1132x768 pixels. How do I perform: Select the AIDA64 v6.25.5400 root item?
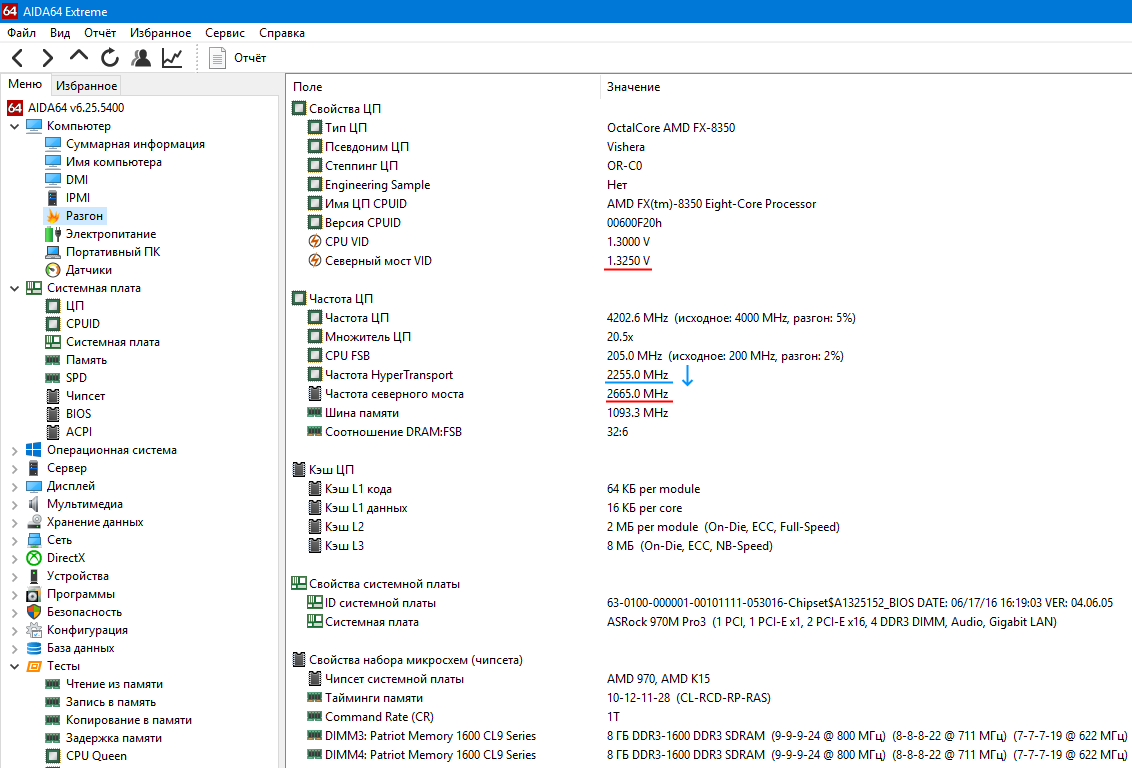[66, 108]
